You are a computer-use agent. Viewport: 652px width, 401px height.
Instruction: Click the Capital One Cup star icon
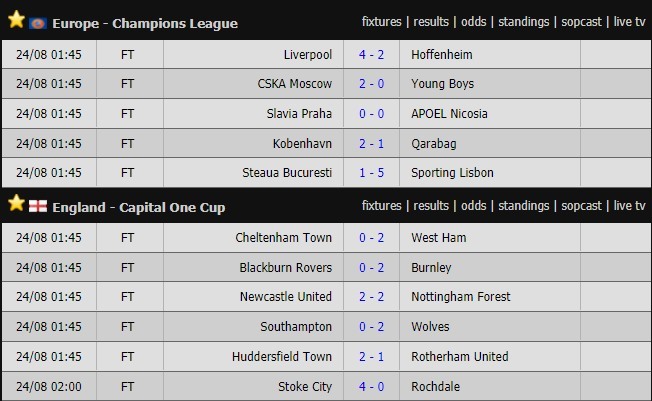[x=16, y=204]
